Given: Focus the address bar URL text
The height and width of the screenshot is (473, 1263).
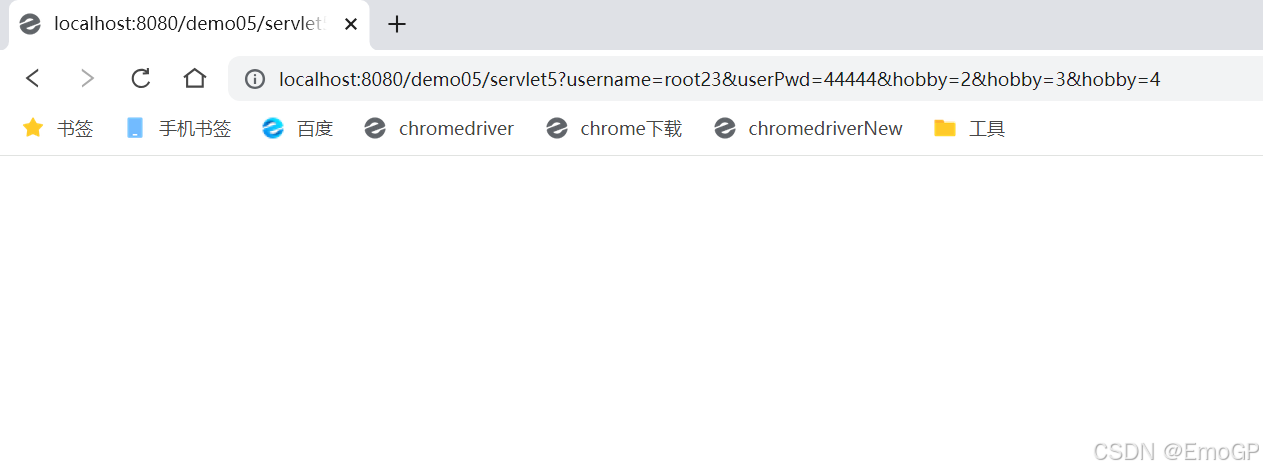Looking at the screenshot, I should point(719,79).
